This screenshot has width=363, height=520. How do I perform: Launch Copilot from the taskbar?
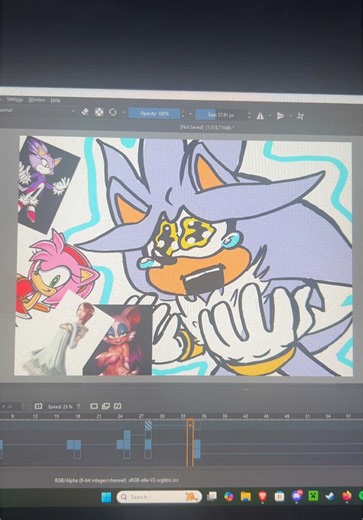pos(228,497)
